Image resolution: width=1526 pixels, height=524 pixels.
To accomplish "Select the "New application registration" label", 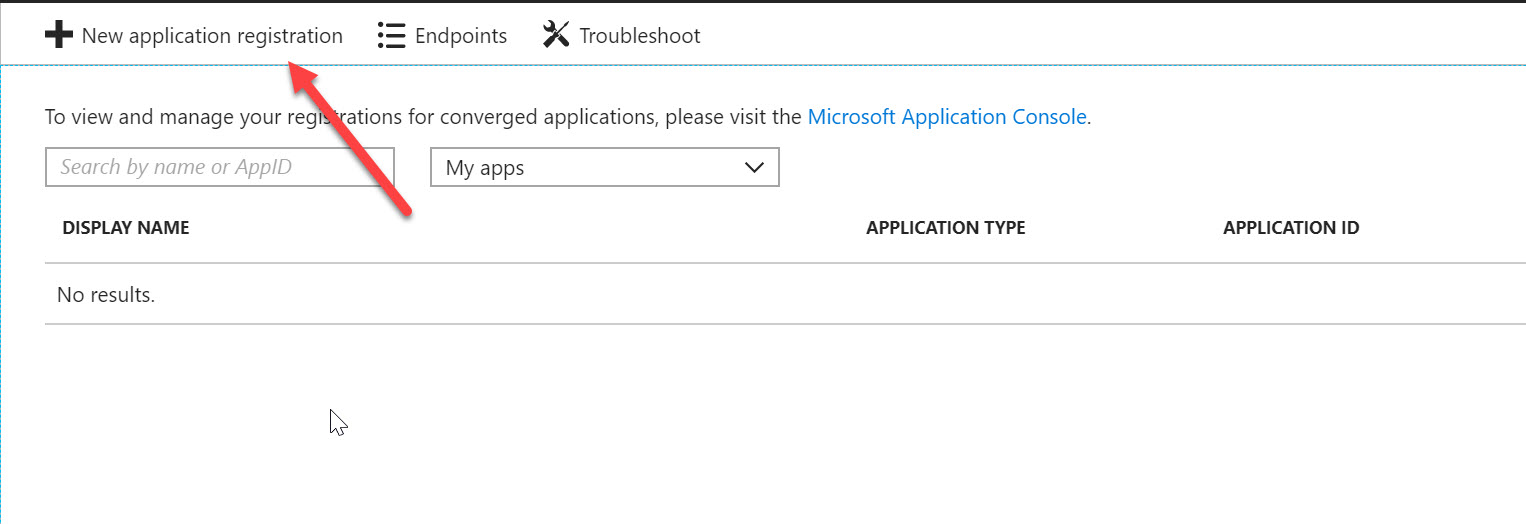I will pyautogui.click(x=212, y=36).
